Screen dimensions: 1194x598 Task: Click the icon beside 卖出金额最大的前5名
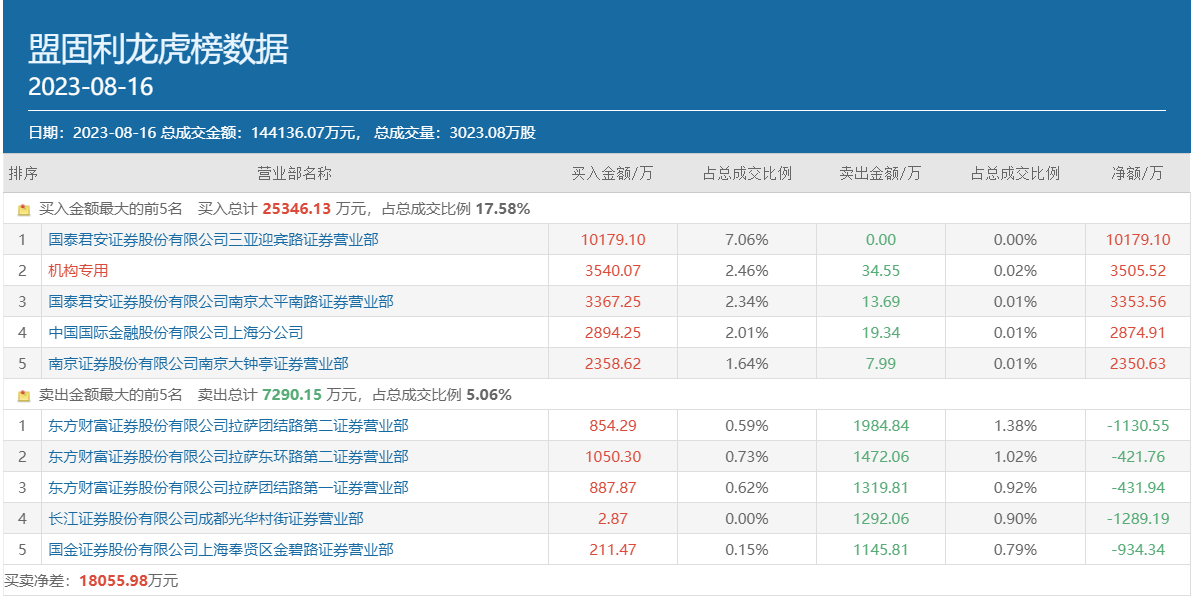click(24, 396)
